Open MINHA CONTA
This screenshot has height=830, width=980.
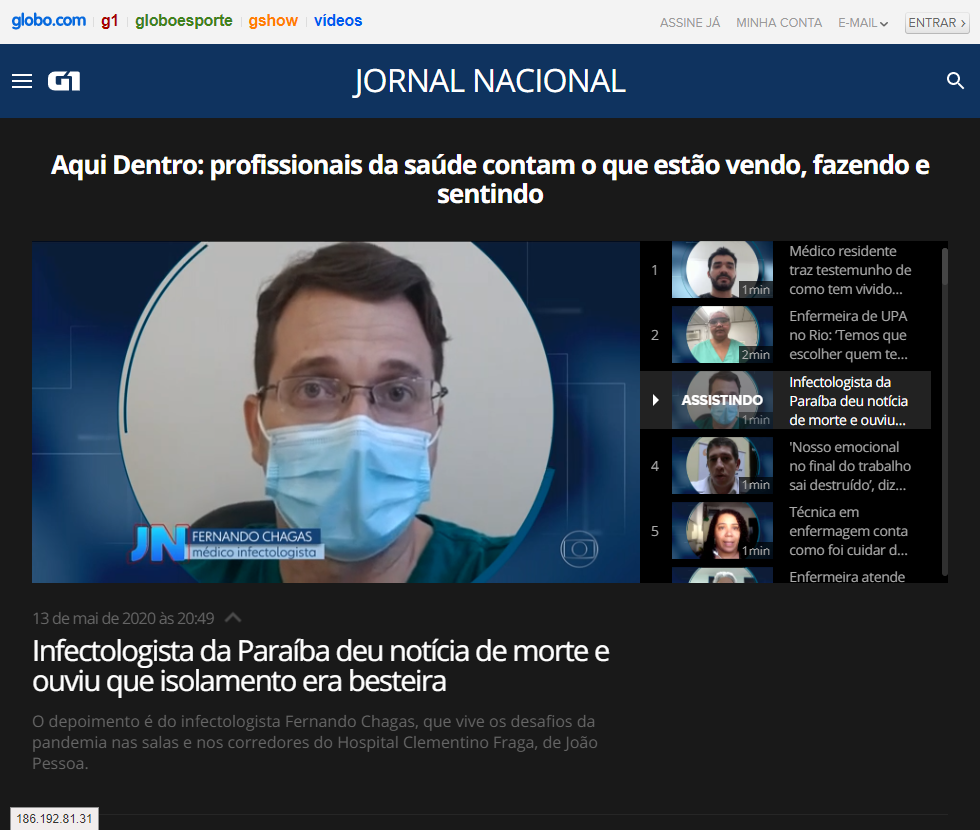pyautogui.click(x=779, y=23)
